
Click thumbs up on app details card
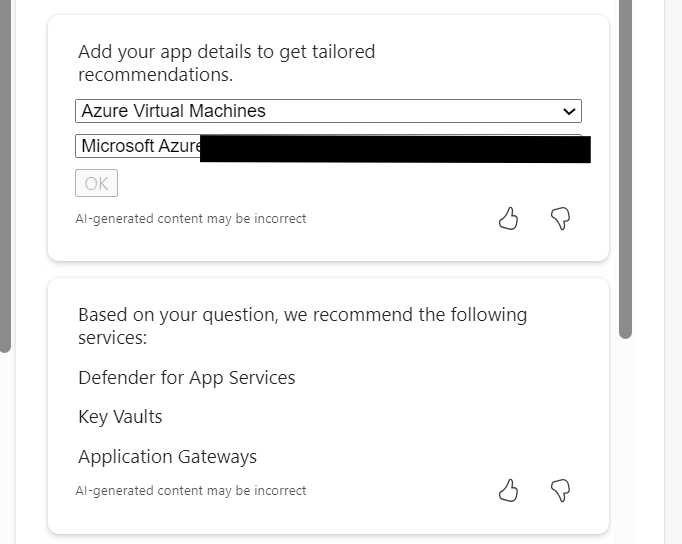point(509,218)
